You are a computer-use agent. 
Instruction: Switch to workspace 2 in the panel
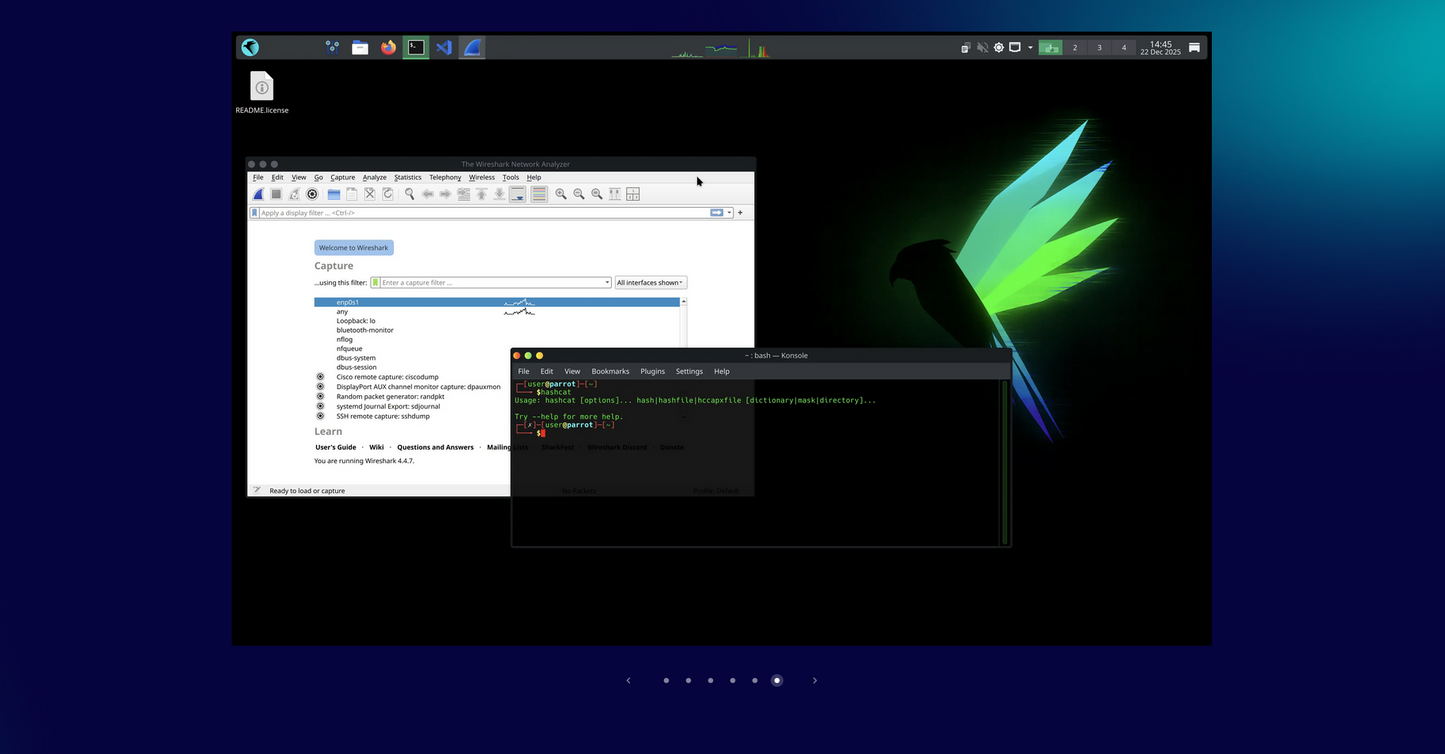(1075, 47)
